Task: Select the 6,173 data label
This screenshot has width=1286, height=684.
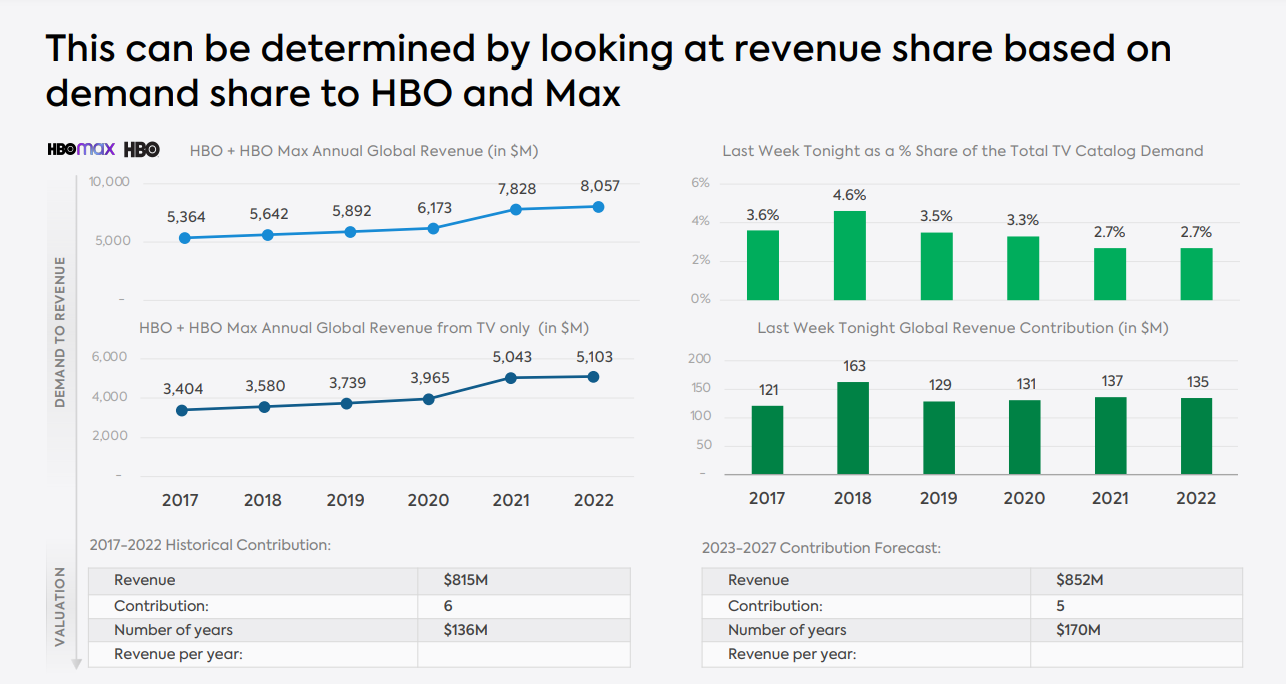Action: coord(434,208)
